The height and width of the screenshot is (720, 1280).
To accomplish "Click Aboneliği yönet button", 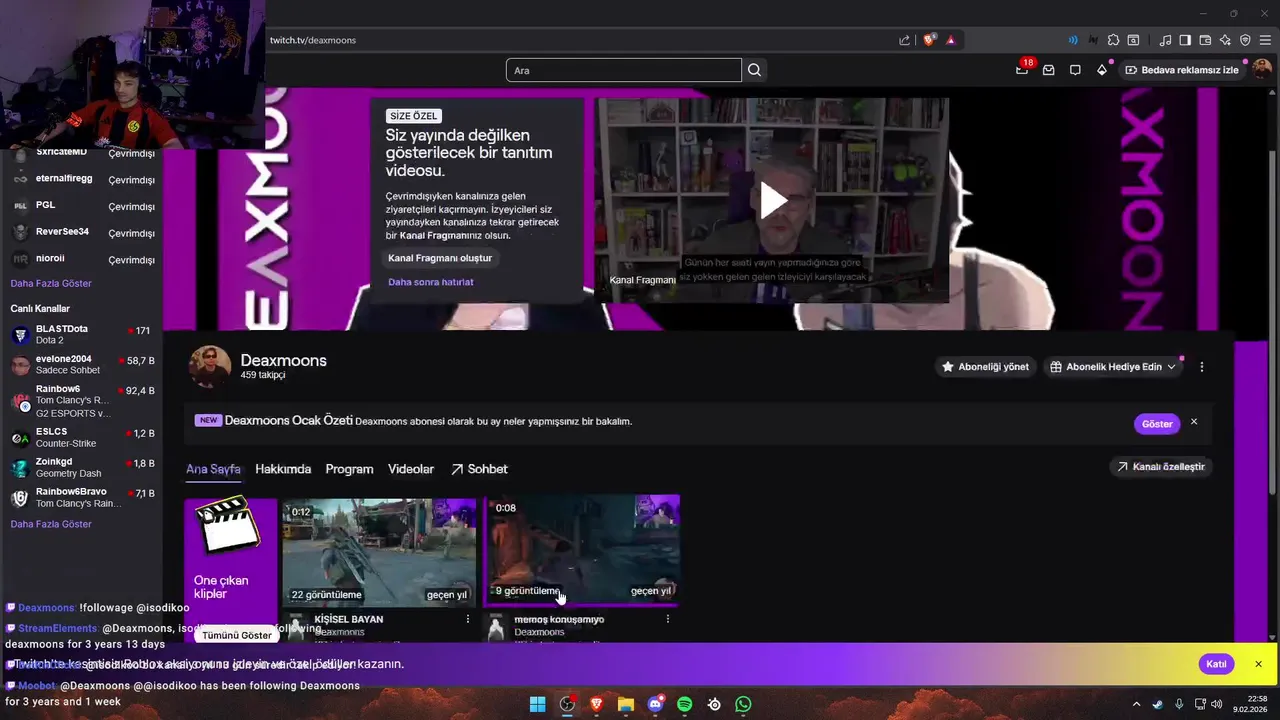I will point(985,367).
